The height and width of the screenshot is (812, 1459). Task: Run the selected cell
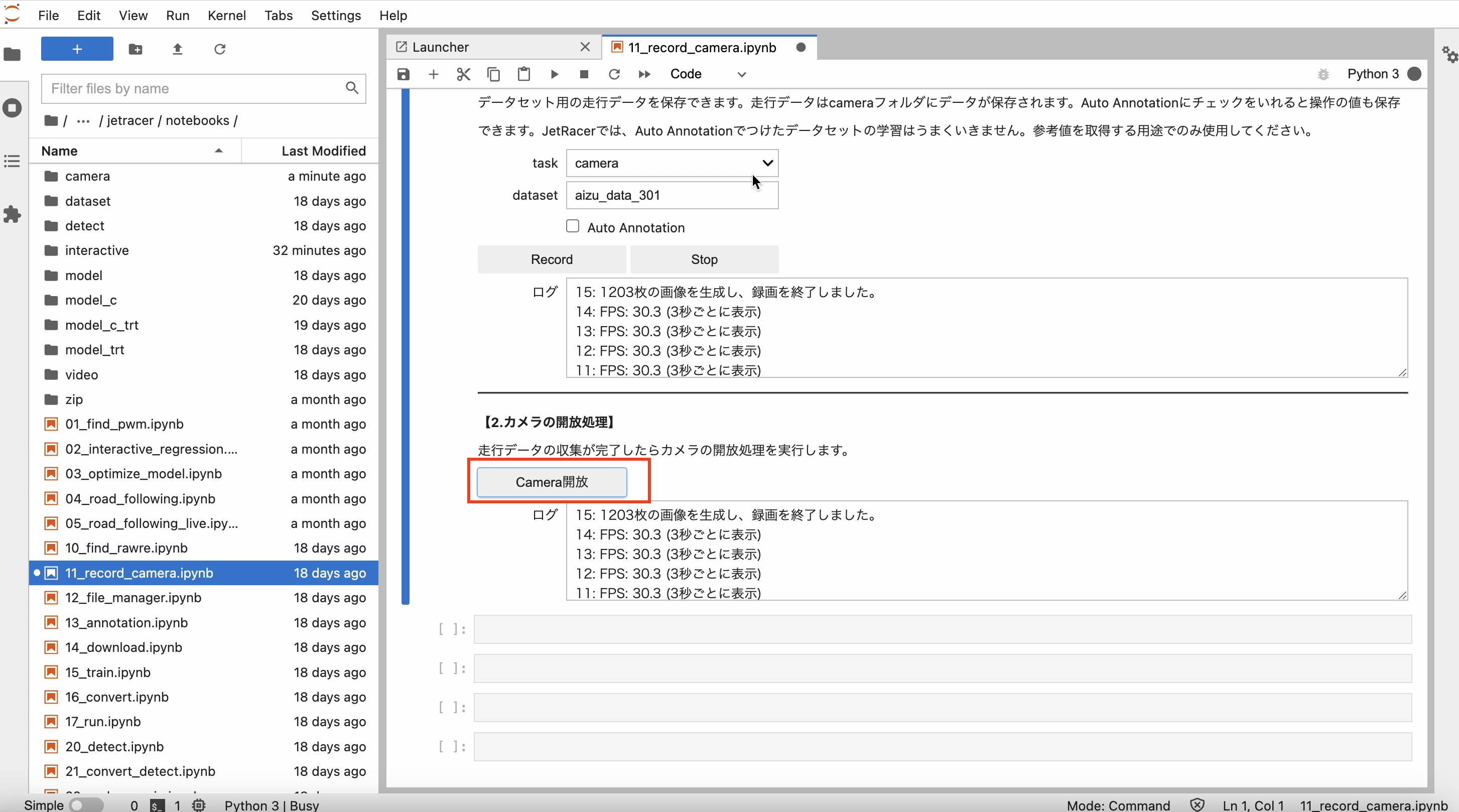554,74
